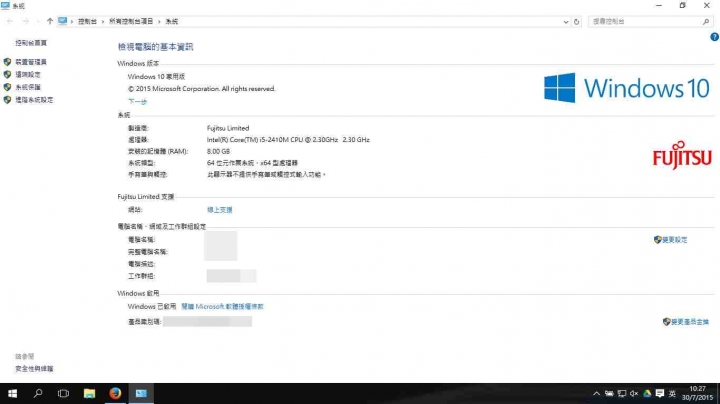
Task: Open the Action Center notification icon
Action: pos(660,393)
